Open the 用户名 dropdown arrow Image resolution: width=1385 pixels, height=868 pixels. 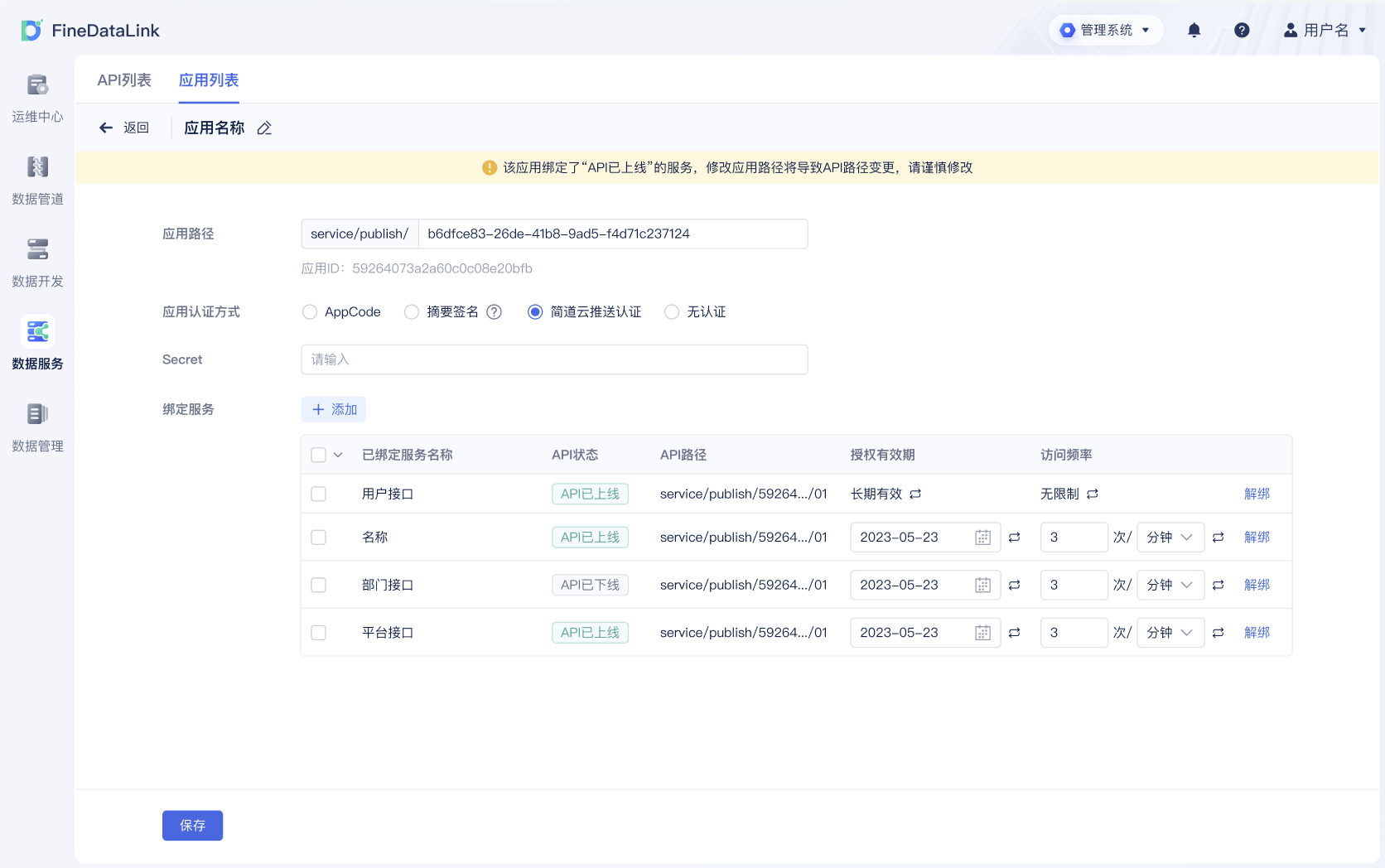[x=1363, y=31]
